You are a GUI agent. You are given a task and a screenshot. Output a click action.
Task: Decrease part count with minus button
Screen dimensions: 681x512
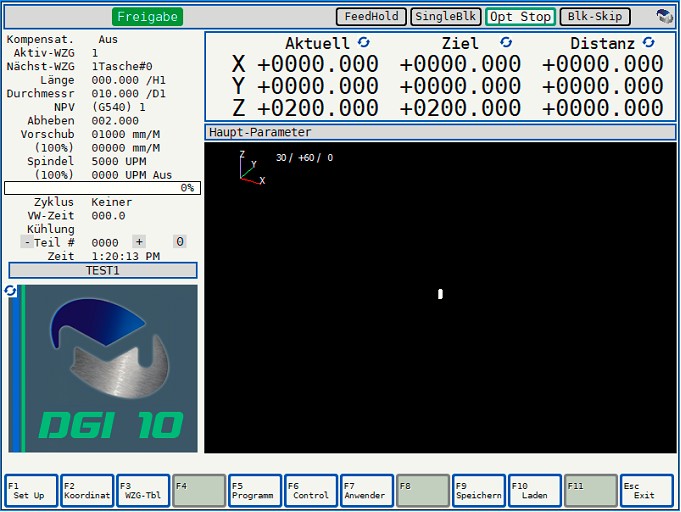tap(27, 242)
